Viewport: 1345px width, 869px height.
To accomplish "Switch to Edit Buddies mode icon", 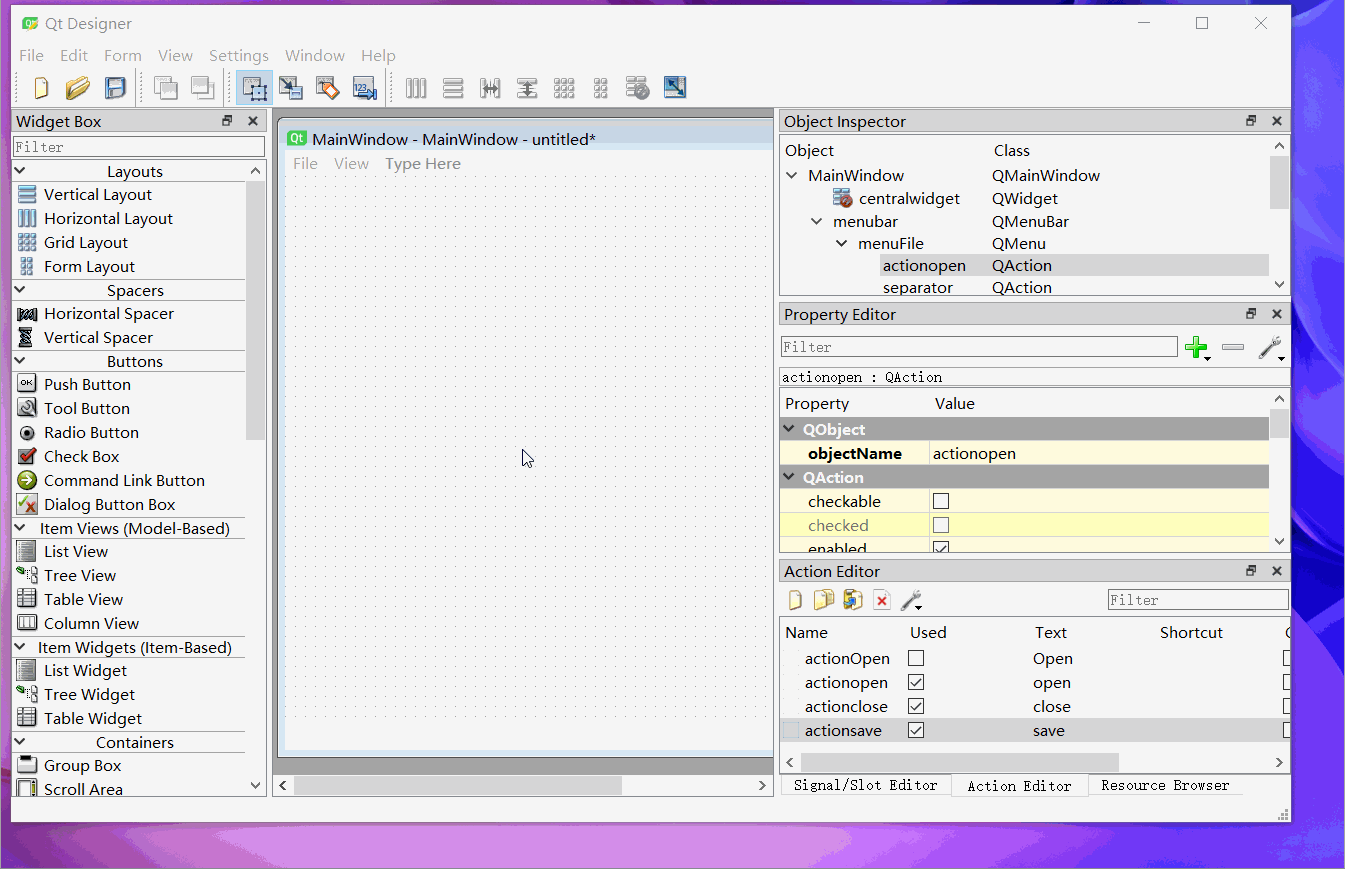I will tap(327, 88).
